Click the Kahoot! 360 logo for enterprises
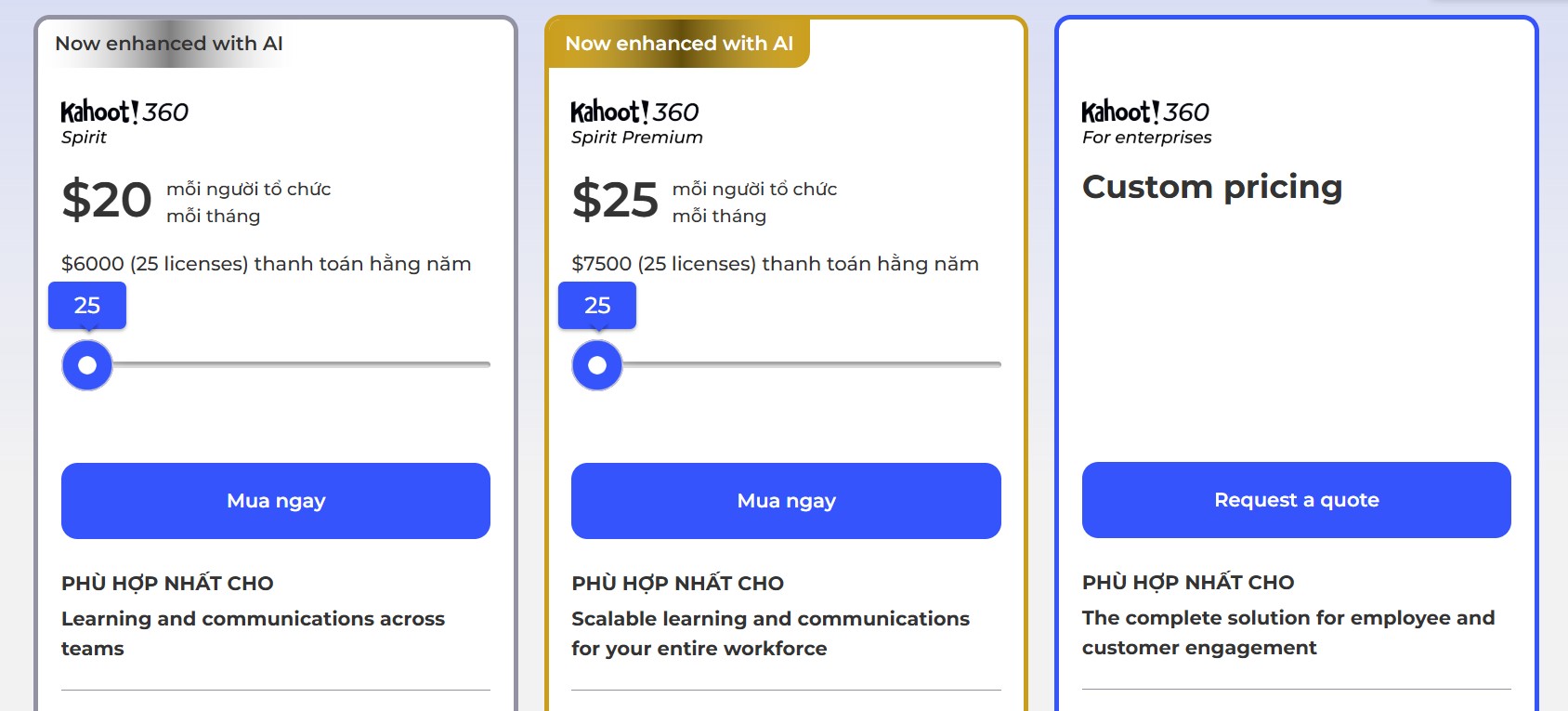The image size is (1568, 711). click(x=1145, y=112)
